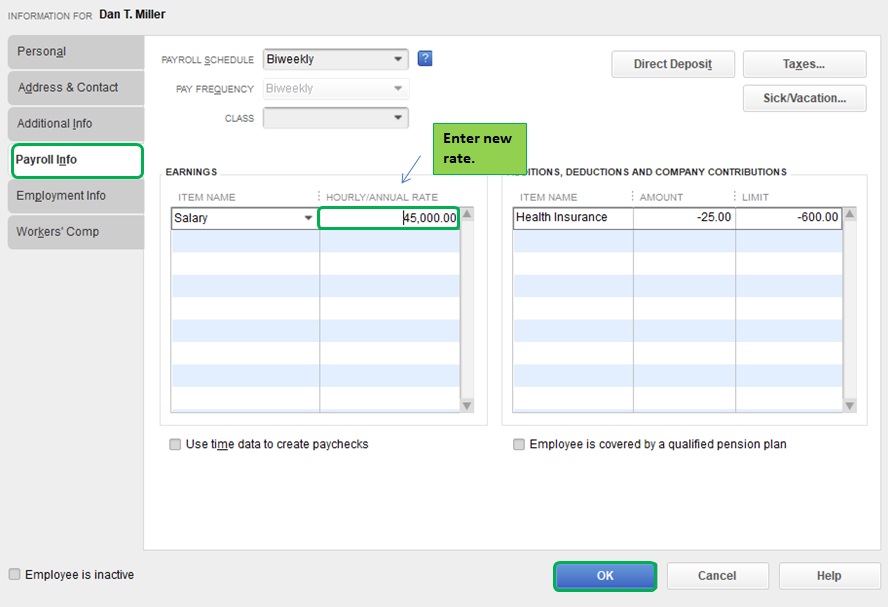Open the Taxes settings
This screenshot has width=888, height=607.
tap(804, 63)
